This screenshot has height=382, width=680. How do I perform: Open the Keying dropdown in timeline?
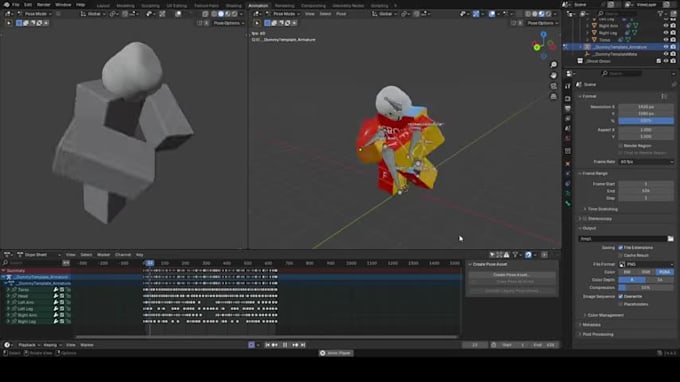pyautogui.click(x=52, y=345)
